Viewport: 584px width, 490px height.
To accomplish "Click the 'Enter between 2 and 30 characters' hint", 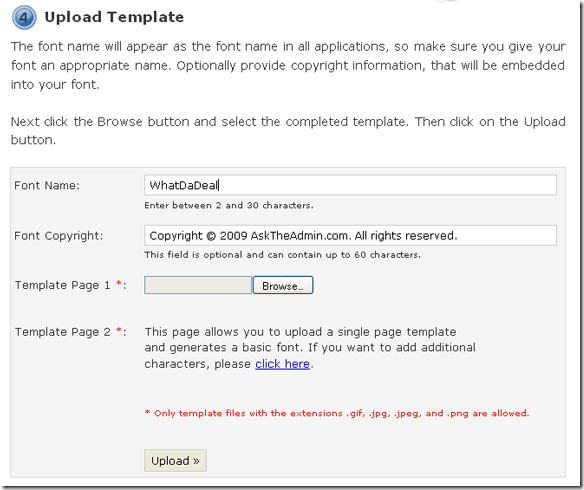I will (x=229, y=206).
